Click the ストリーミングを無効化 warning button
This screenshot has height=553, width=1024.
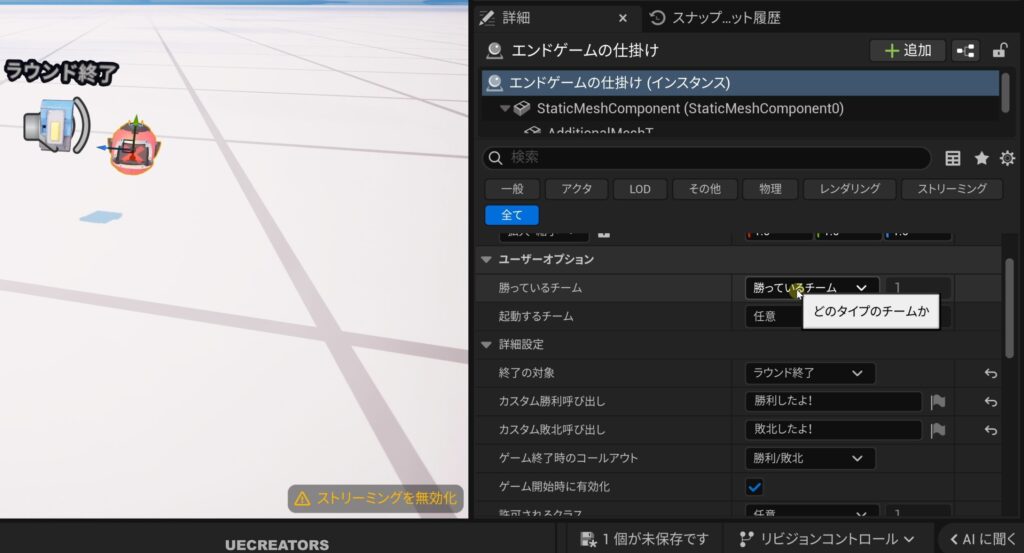375,498
